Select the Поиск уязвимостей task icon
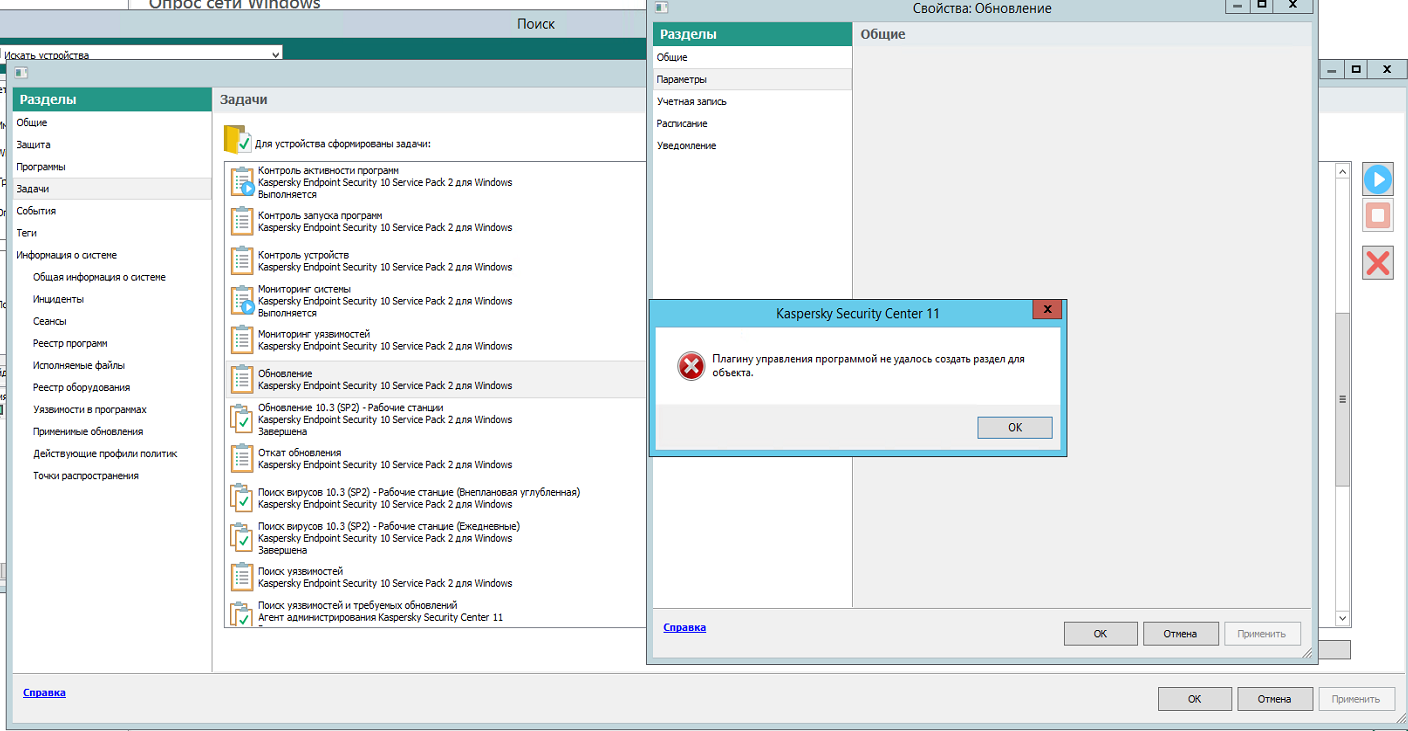 (x=242, y=577)
